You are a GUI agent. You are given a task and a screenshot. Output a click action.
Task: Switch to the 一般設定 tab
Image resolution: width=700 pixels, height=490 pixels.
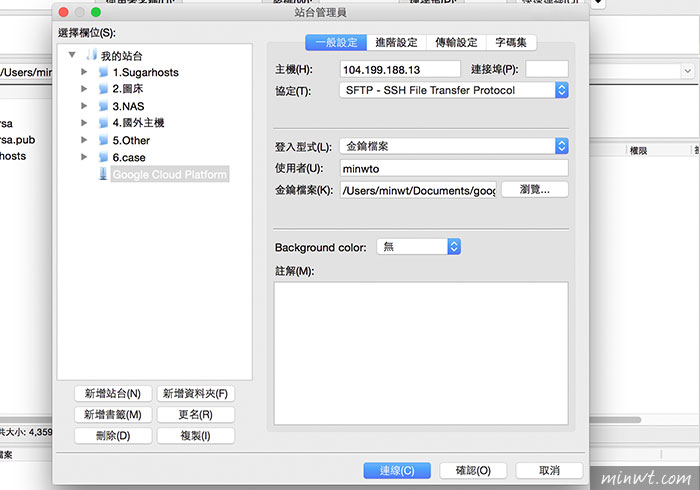(x=336, y=42)
